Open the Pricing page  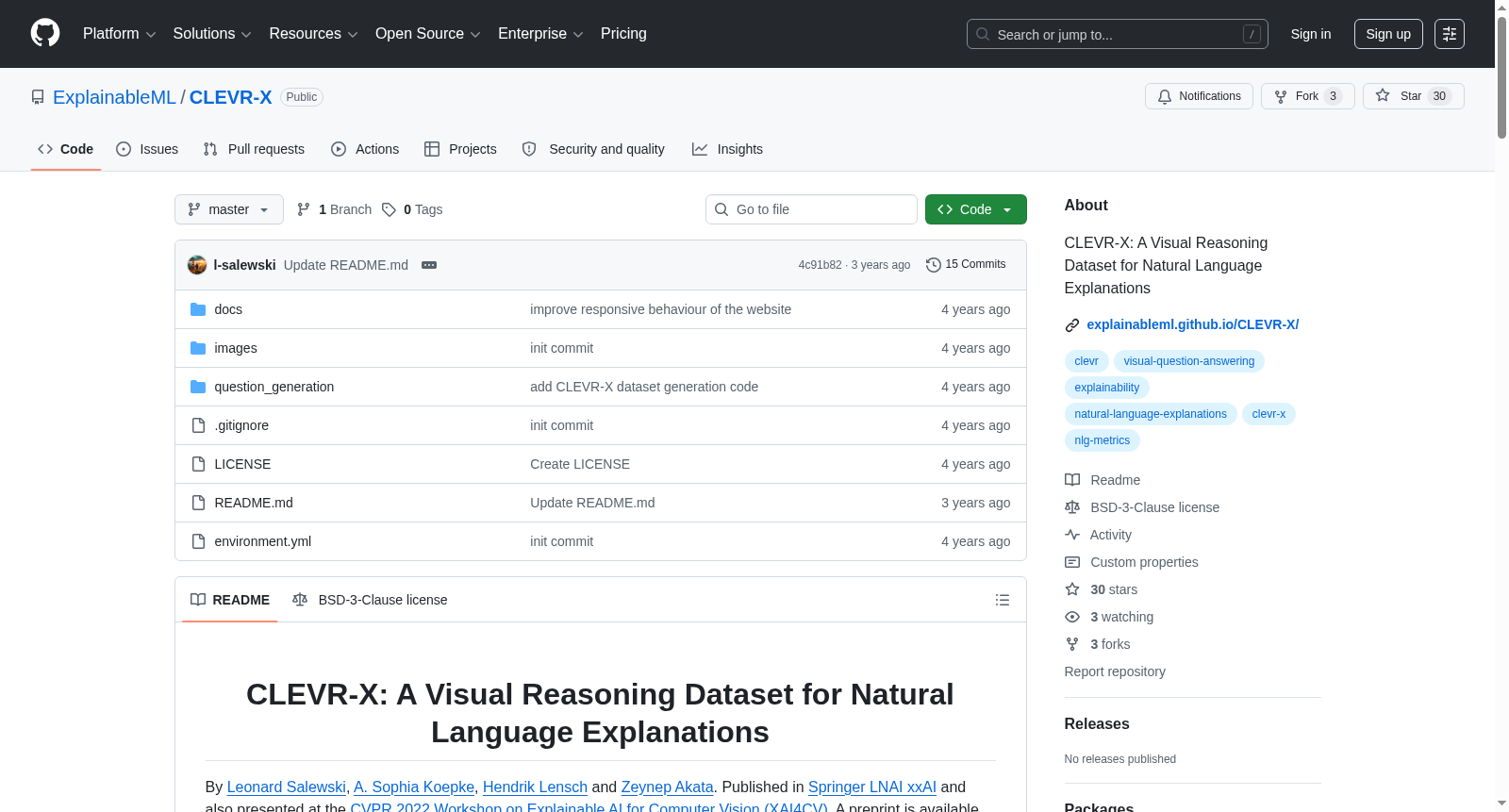(x=623, y=34)
